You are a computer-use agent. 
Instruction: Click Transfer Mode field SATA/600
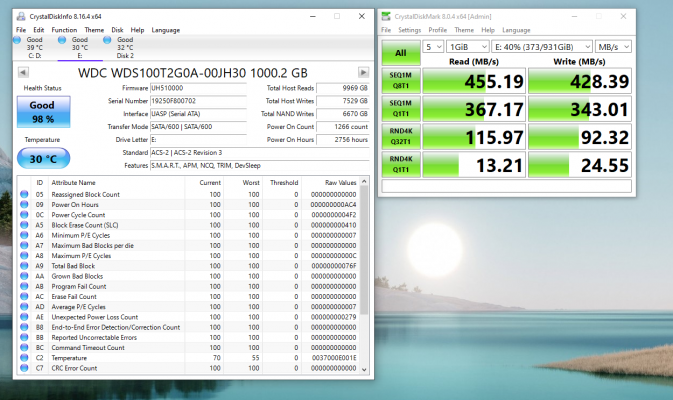[198, 127]
